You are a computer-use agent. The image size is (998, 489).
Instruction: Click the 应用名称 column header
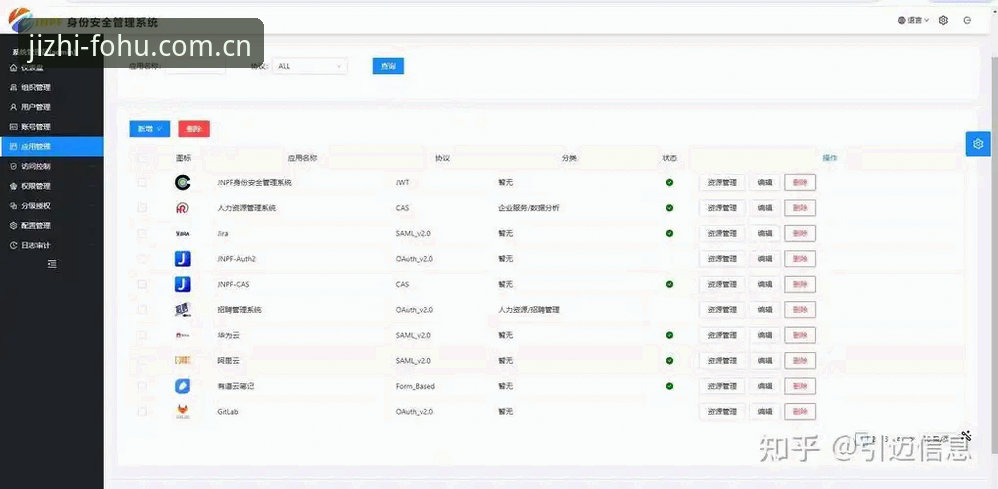click(x=303, y=158)
